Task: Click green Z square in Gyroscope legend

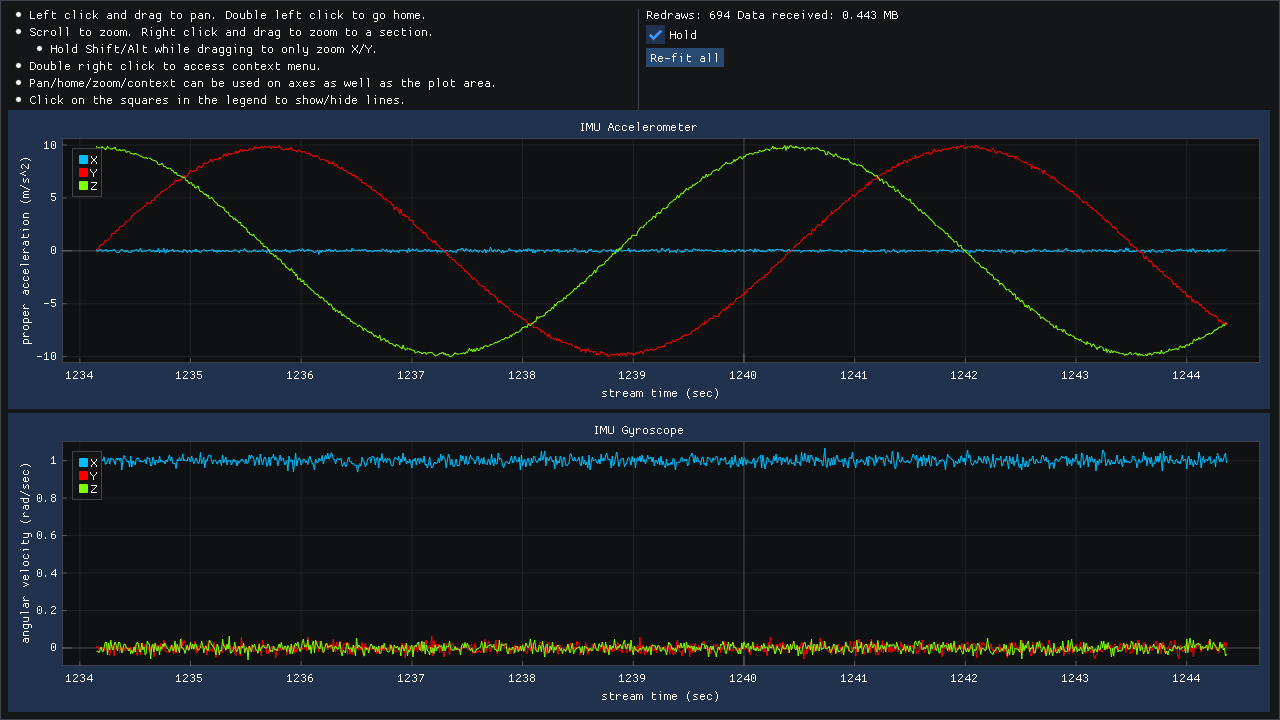Action: tap(84, 489)
